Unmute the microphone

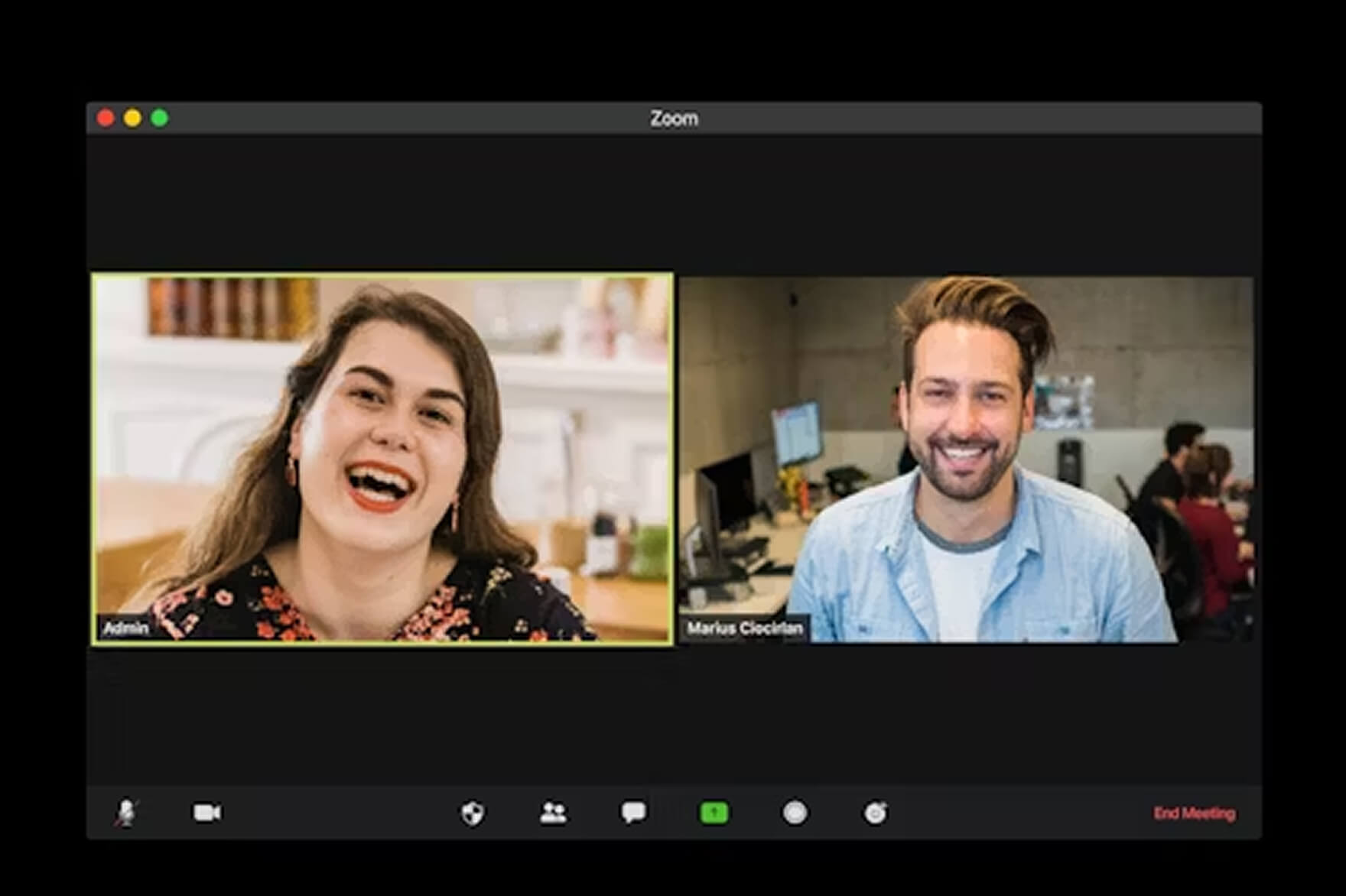(x=126, y=813)
